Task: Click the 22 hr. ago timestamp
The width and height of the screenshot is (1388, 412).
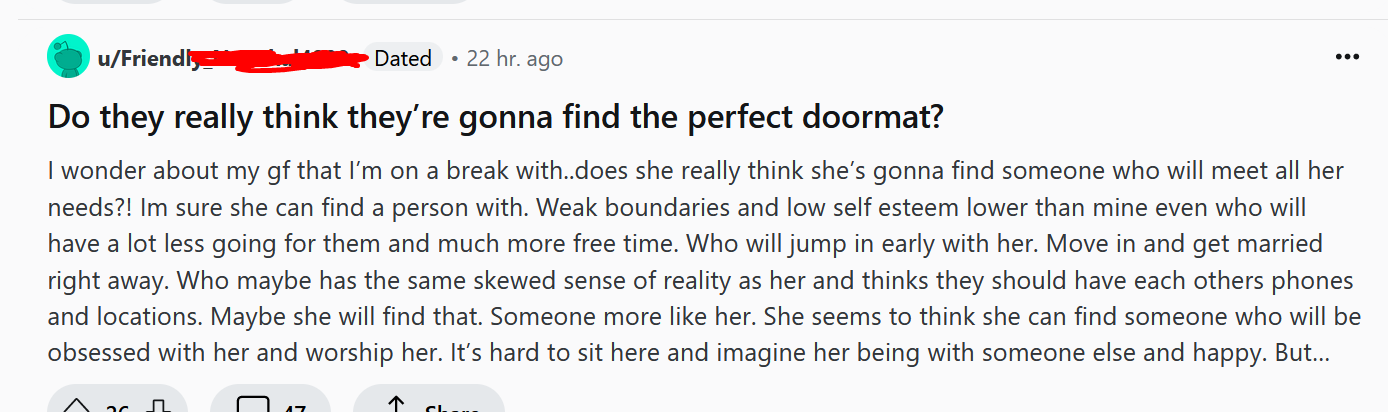Action: tap(514, 59)
